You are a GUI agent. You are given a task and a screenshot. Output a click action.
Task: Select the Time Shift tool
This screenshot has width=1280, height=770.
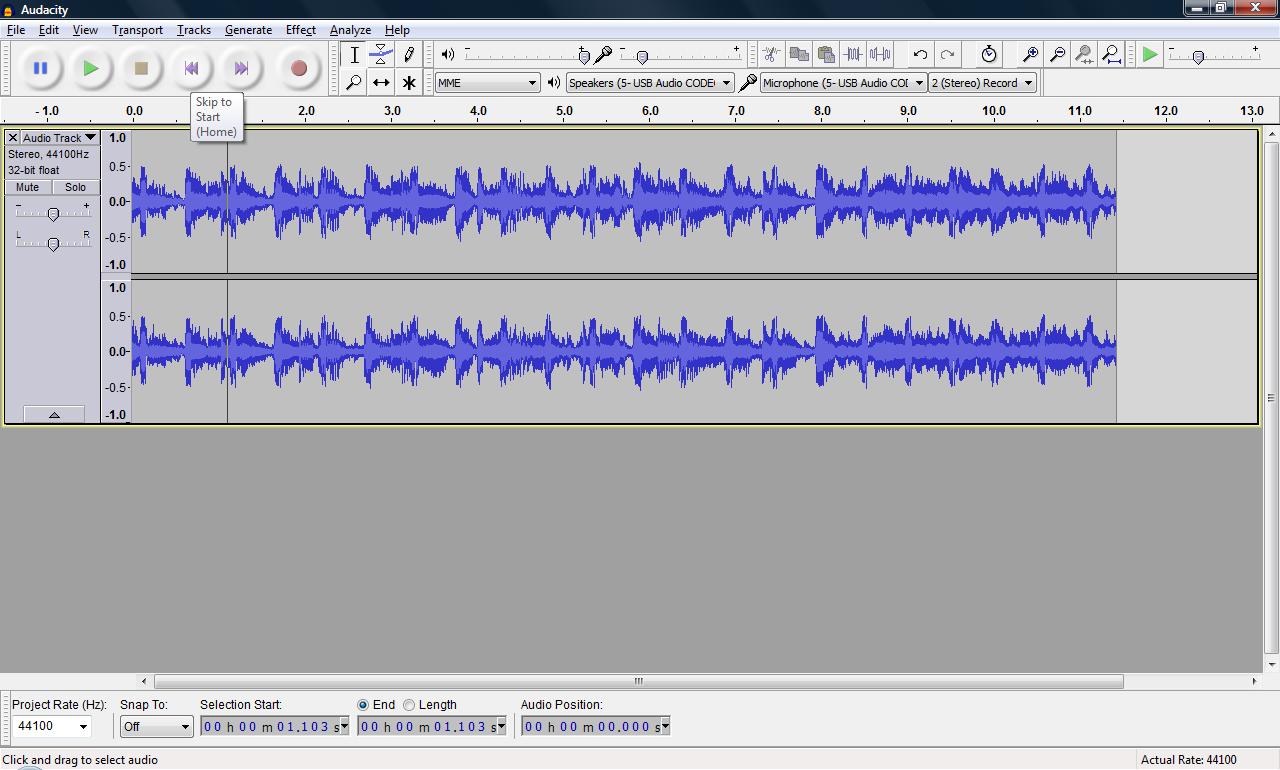tap(381, 82)
